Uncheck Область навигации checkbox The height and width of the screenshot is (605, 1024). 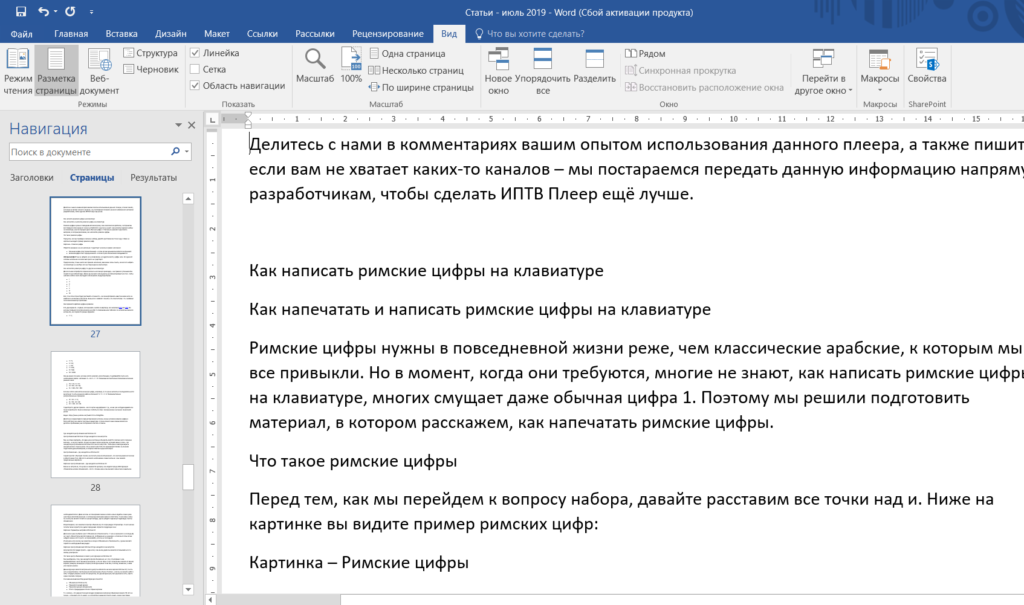(x=196, y=86)
